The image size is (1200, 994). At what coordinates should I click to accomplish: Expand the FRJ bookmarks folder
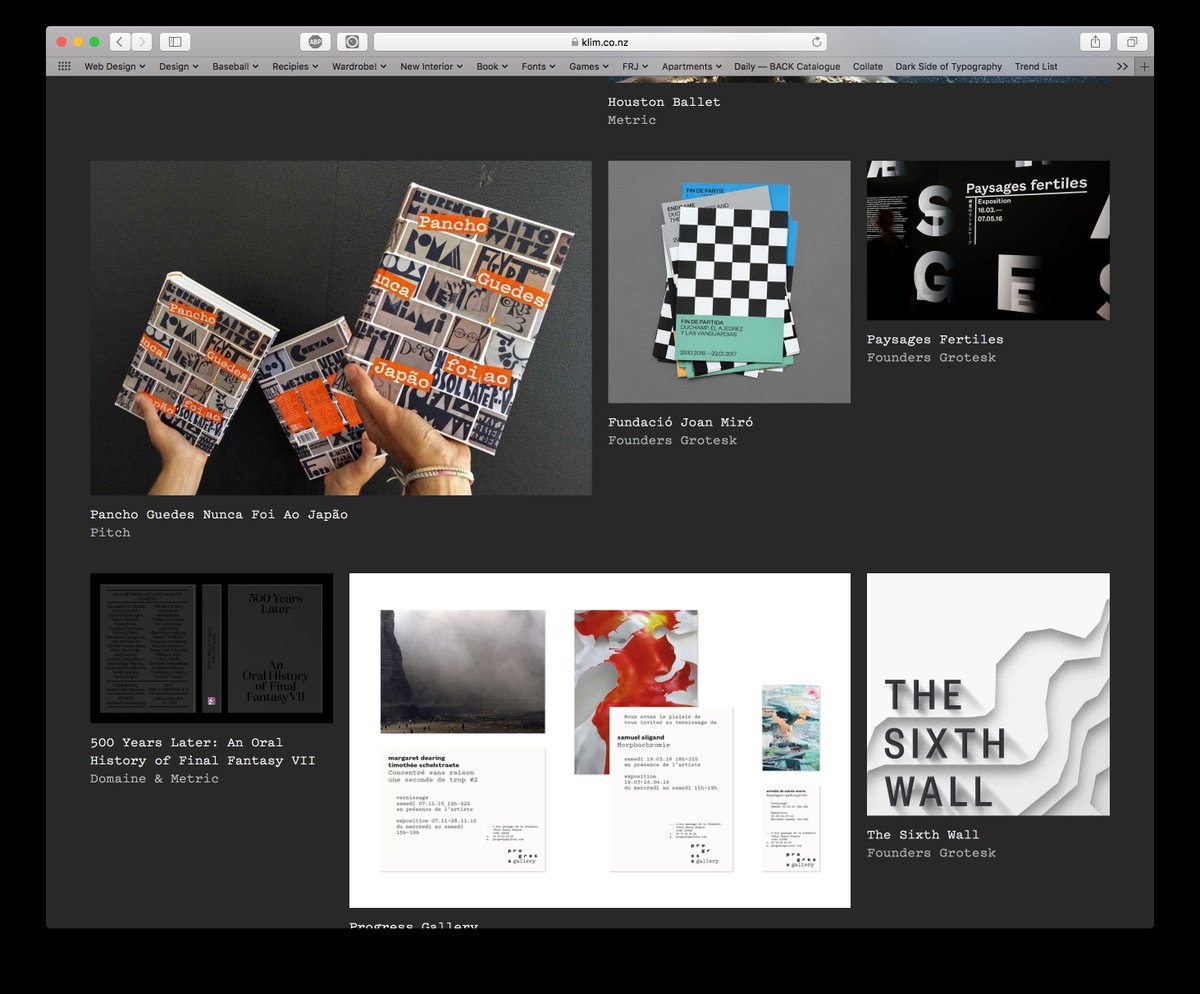[635, 67]
